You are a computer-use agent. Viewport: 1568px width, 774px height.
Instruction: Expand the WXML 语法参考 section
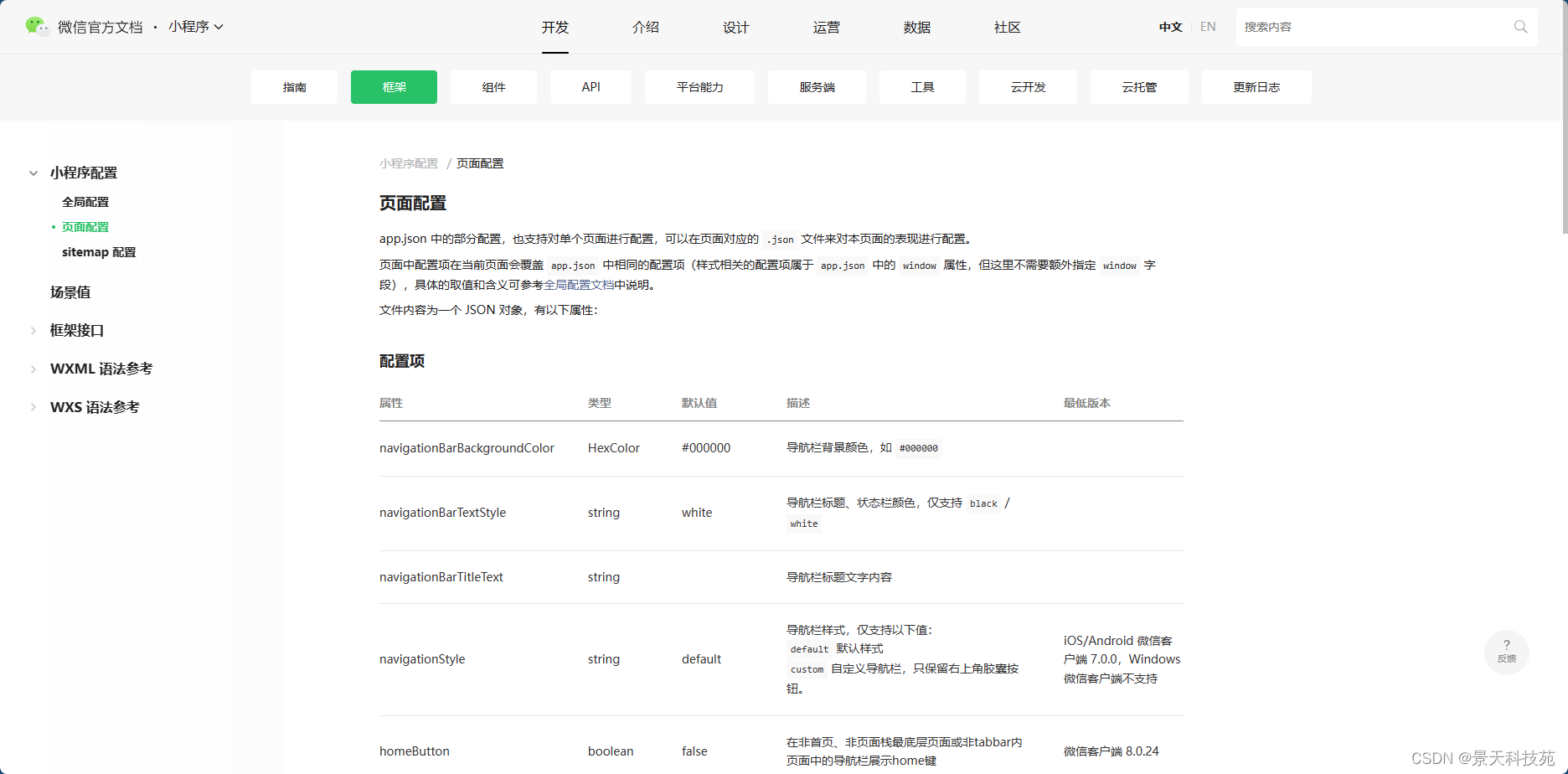click(x=33, y=369)
